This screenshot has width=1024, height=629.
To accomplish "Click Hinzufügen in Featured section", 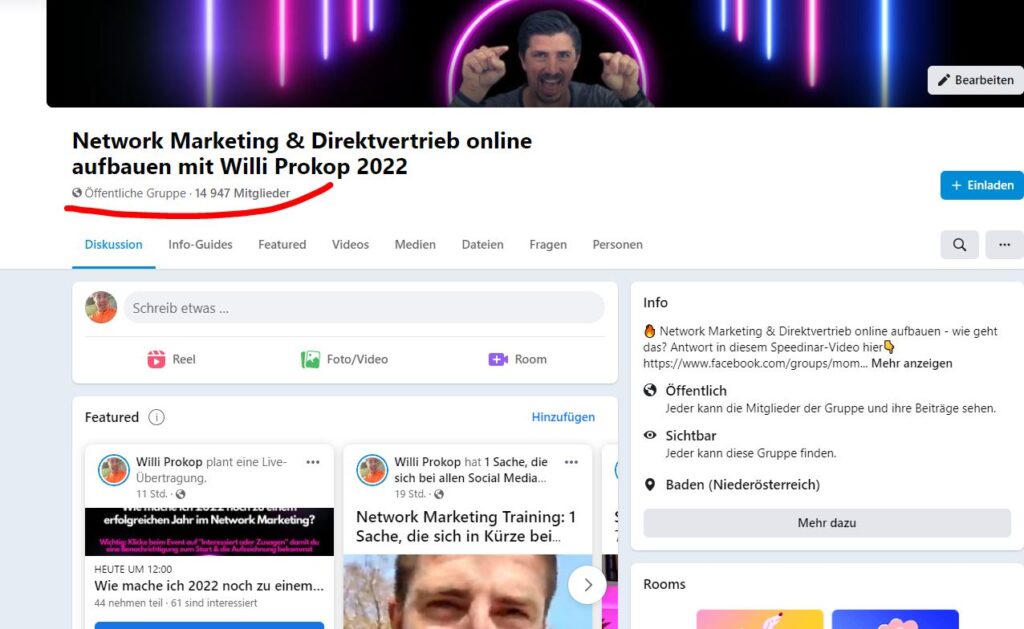I will click(x=563, y=417).
